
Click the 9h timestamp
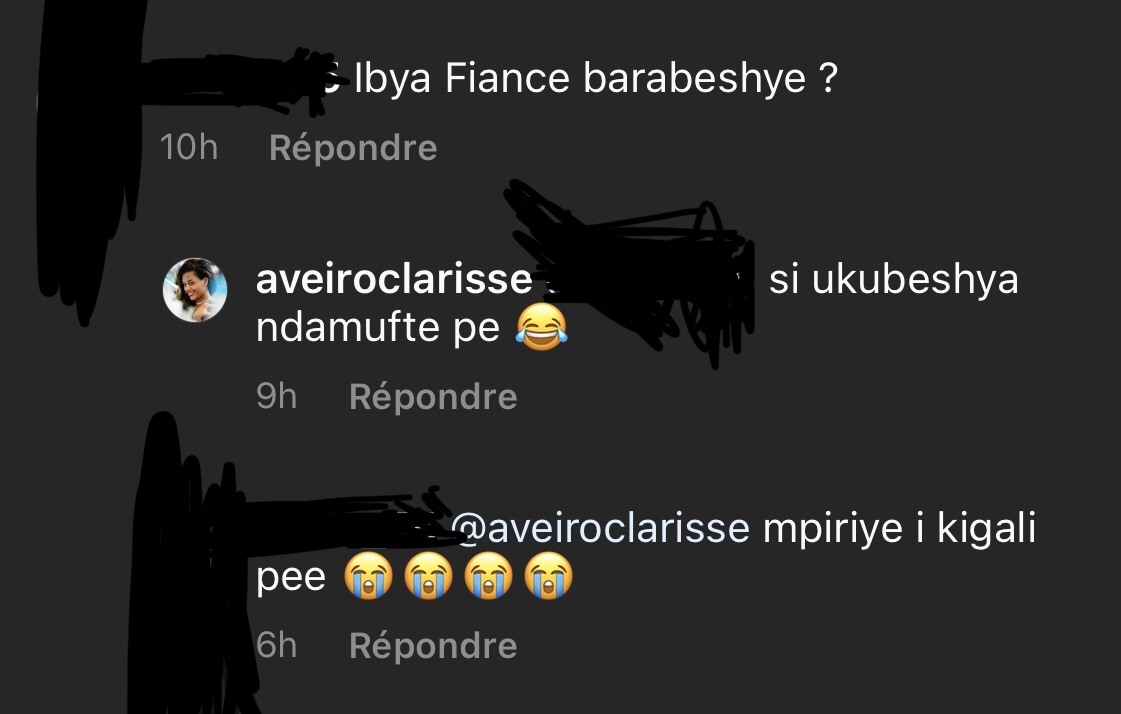[277, 397]
